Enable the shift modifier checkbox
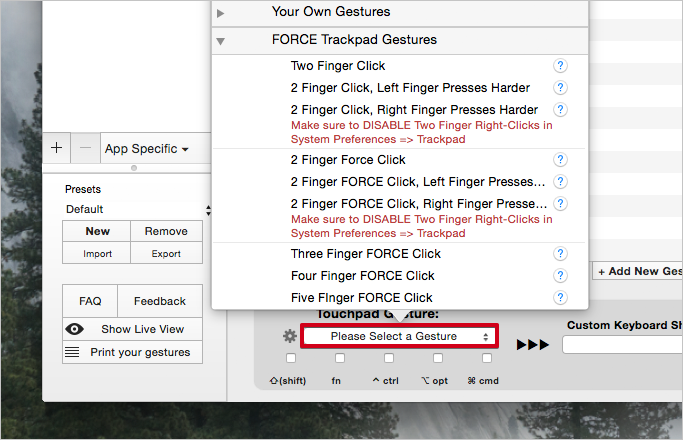Screen dimensions: 683x440 291,358
